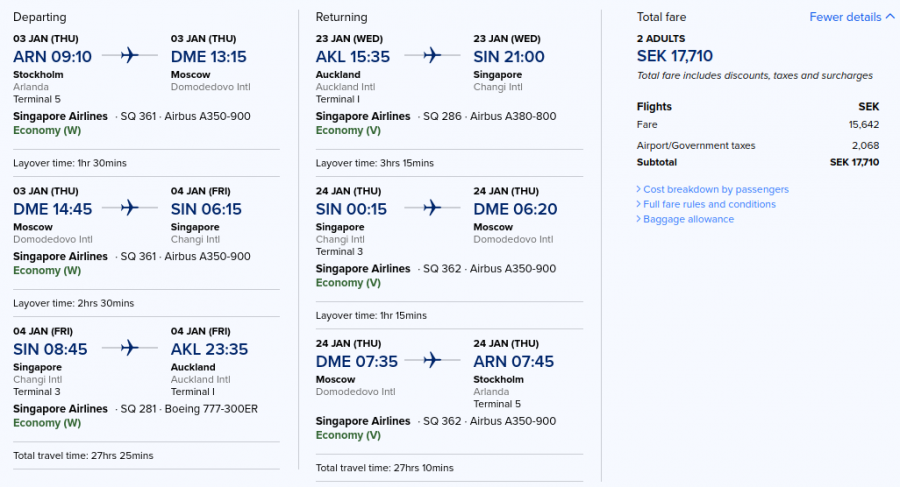Click the Returning section heading
Image resolution: width=900 pixels, height=487 pixels.
click(341, 17)
